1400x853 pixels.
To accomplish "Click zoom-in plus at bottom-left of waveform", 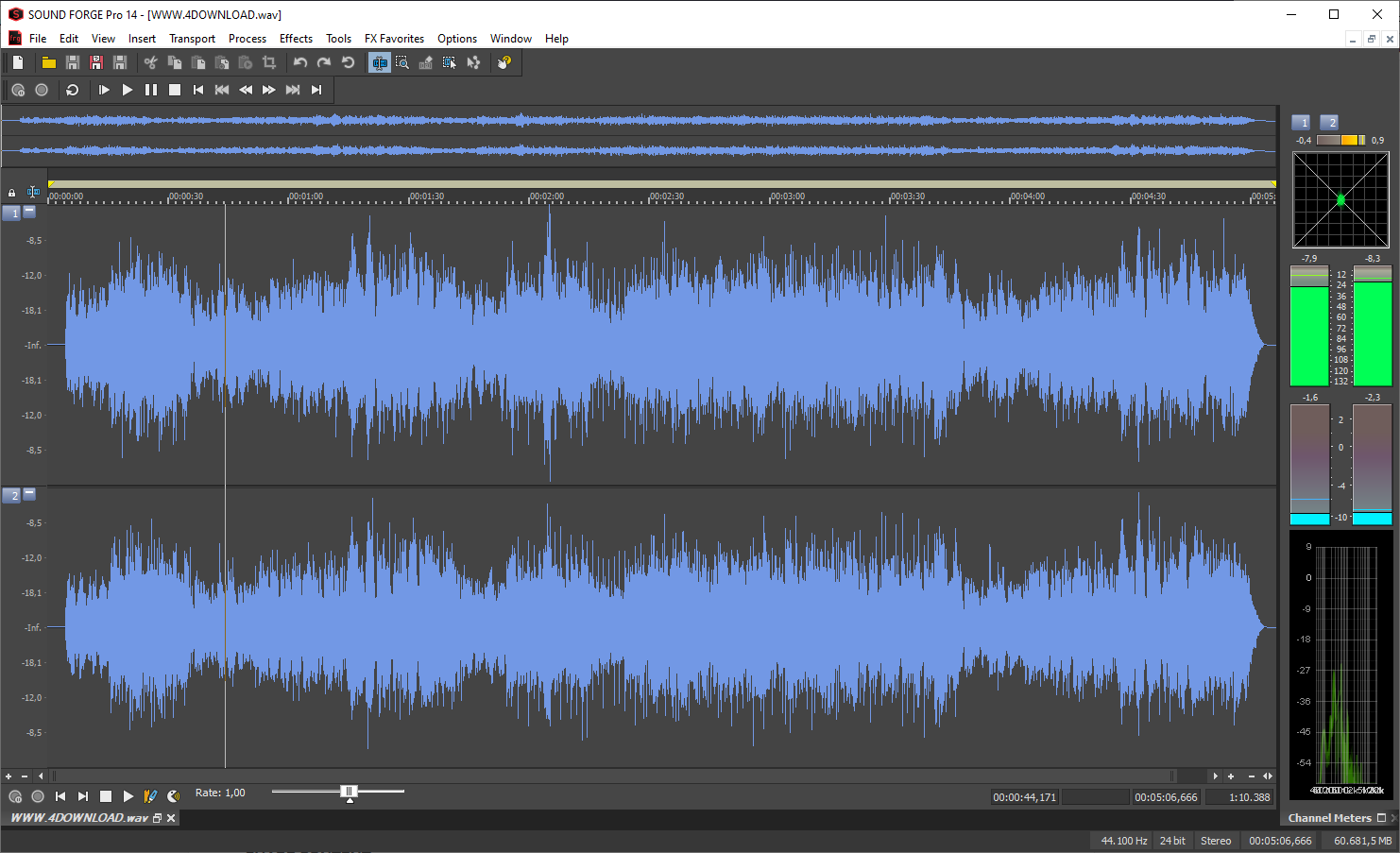I will tap(9, 776).
